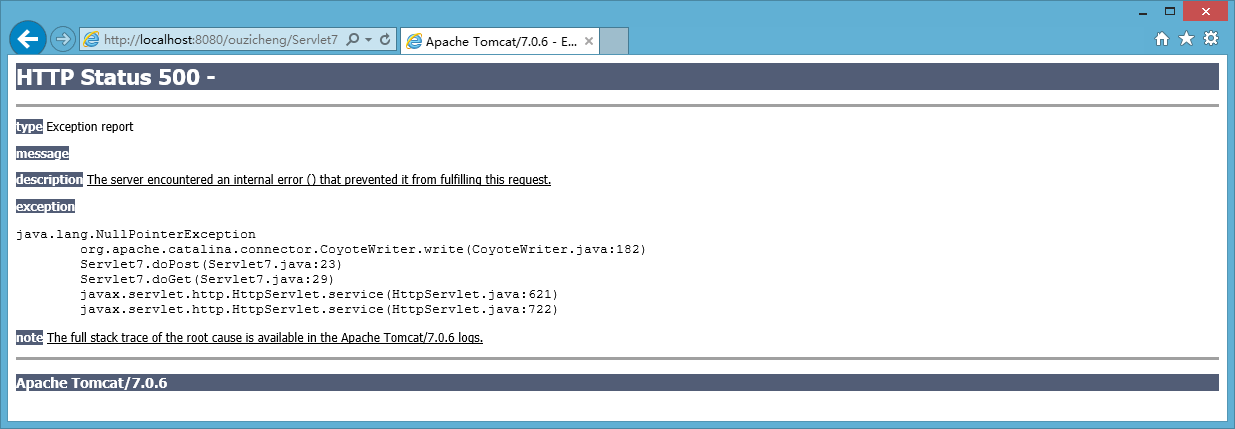The image size is (1235, 429).
Task: Maximize the browser window
Action: 1168,11
